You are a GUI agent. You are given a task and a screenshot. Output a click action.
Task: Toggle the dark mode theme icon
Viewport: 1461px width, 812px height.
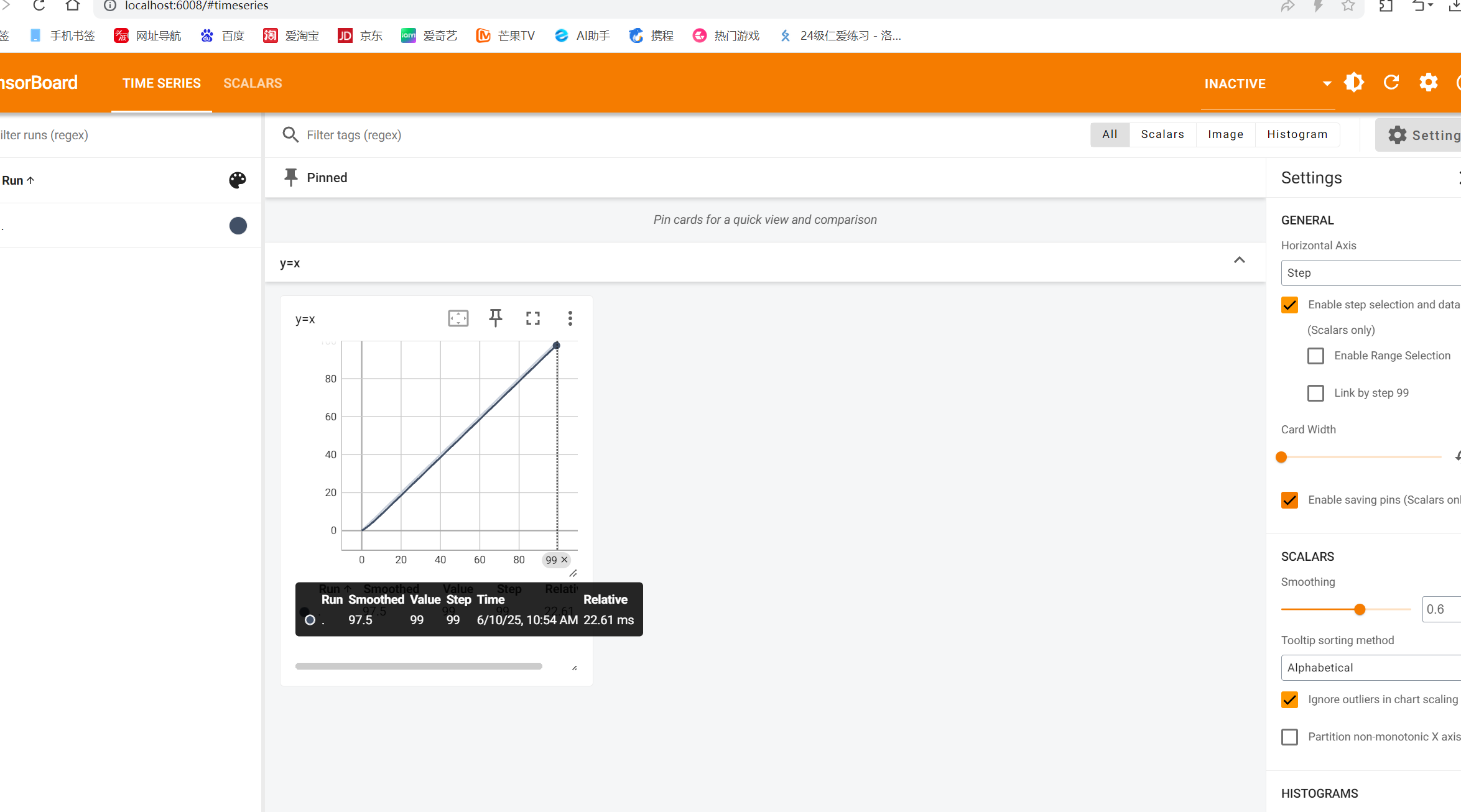coord(1354,83)
